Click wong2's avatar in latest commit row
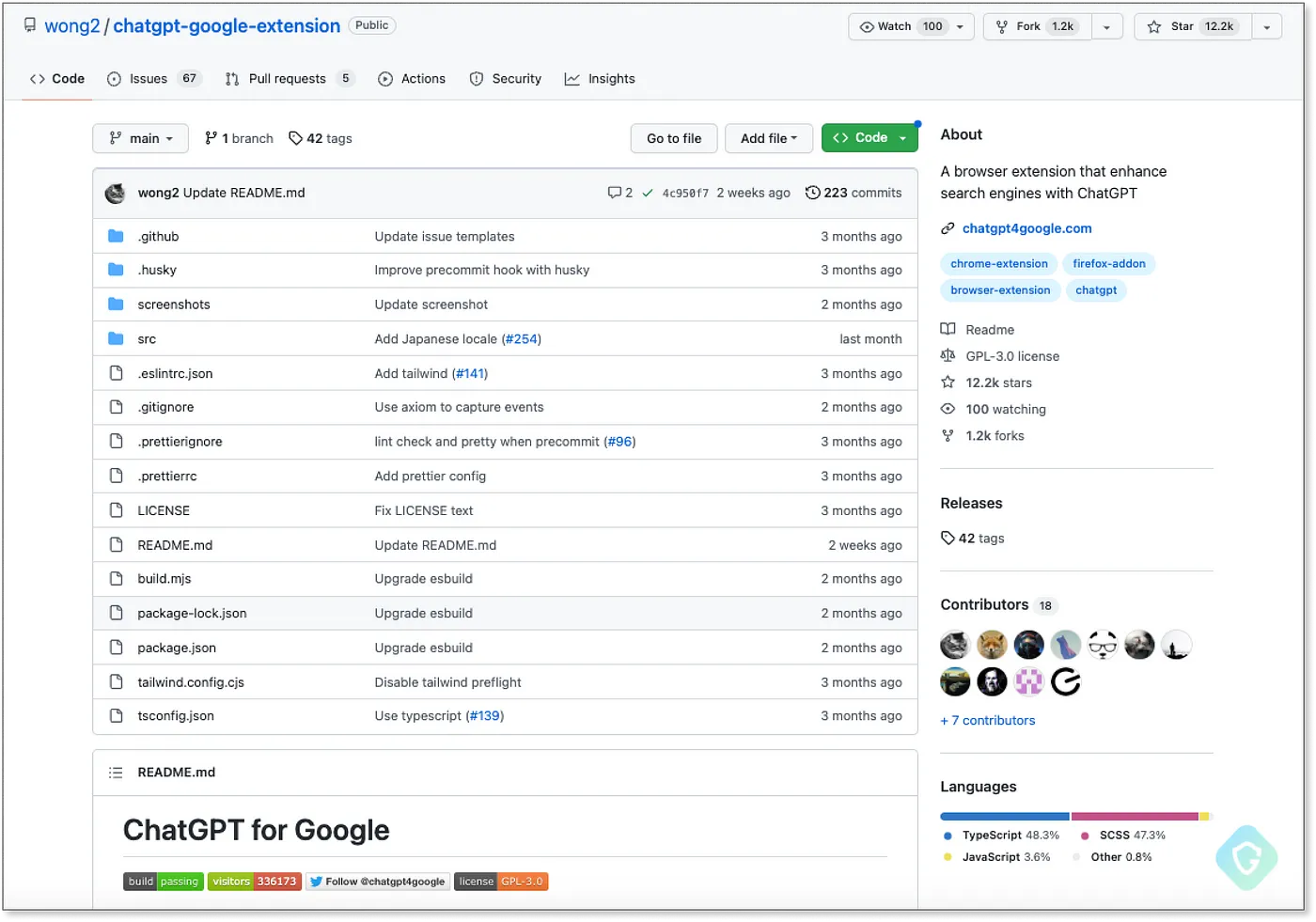Screen dimensions: 1316x922 [116, 193]
